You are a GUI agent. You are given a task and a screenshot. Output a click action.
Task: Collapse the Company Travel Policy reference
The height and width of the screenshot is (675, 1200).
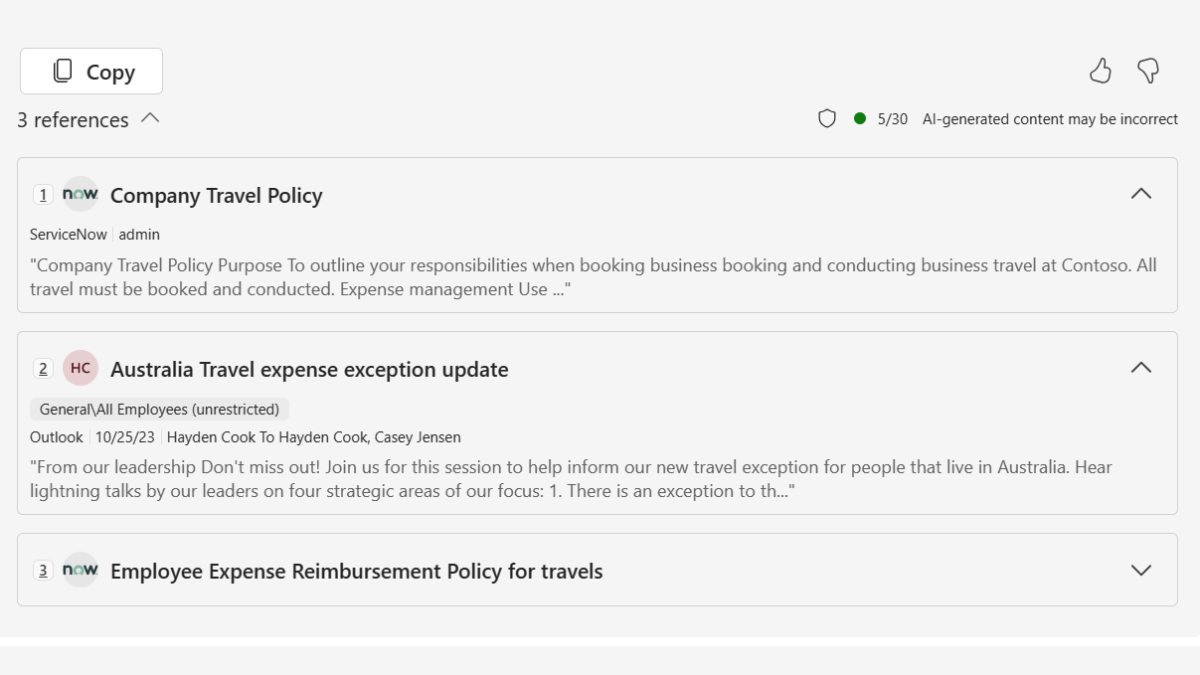click(x=1140, y=194)
